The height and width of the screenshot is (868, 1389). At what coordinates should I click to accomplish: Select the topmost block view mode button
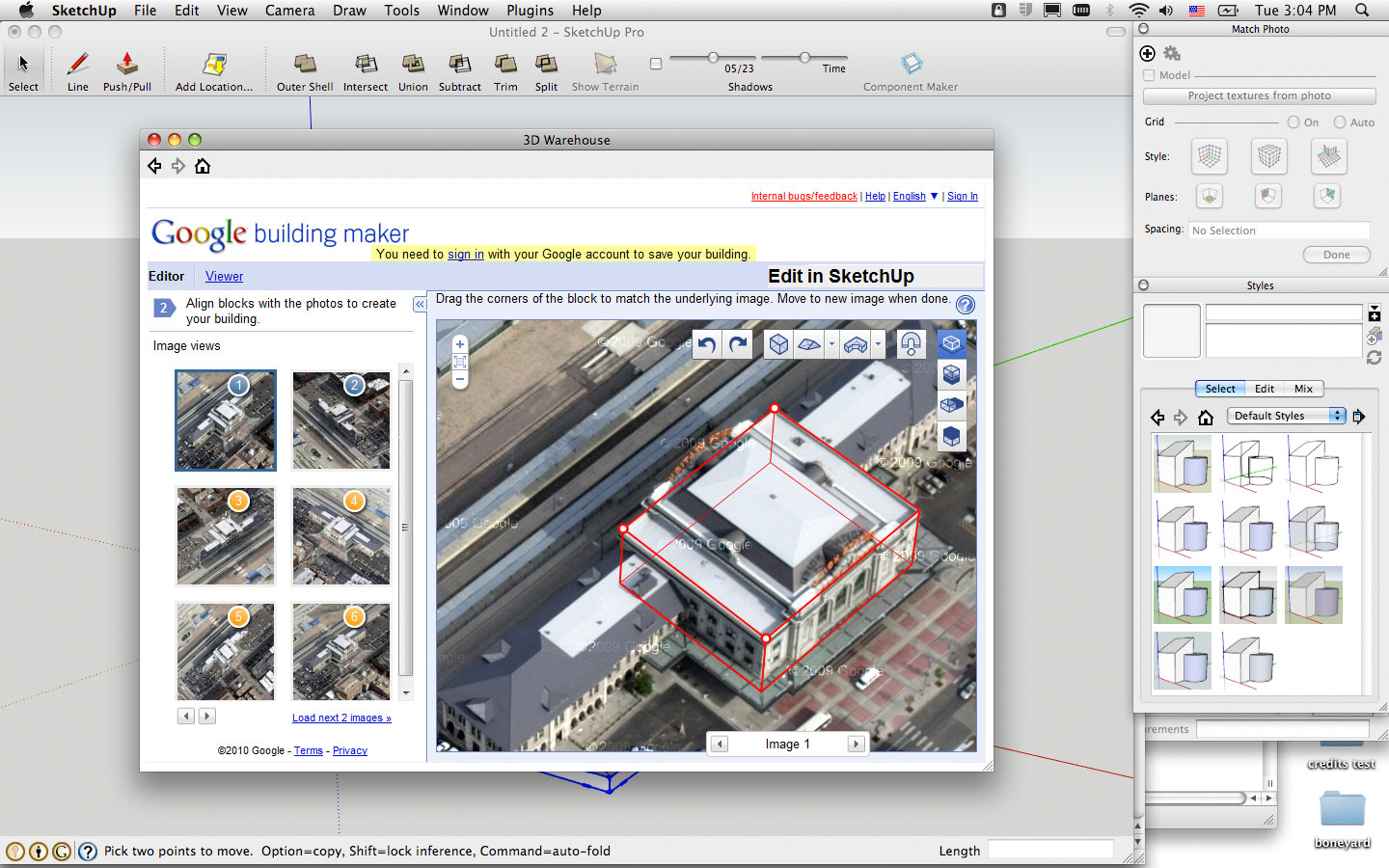[x=952, y=343]
